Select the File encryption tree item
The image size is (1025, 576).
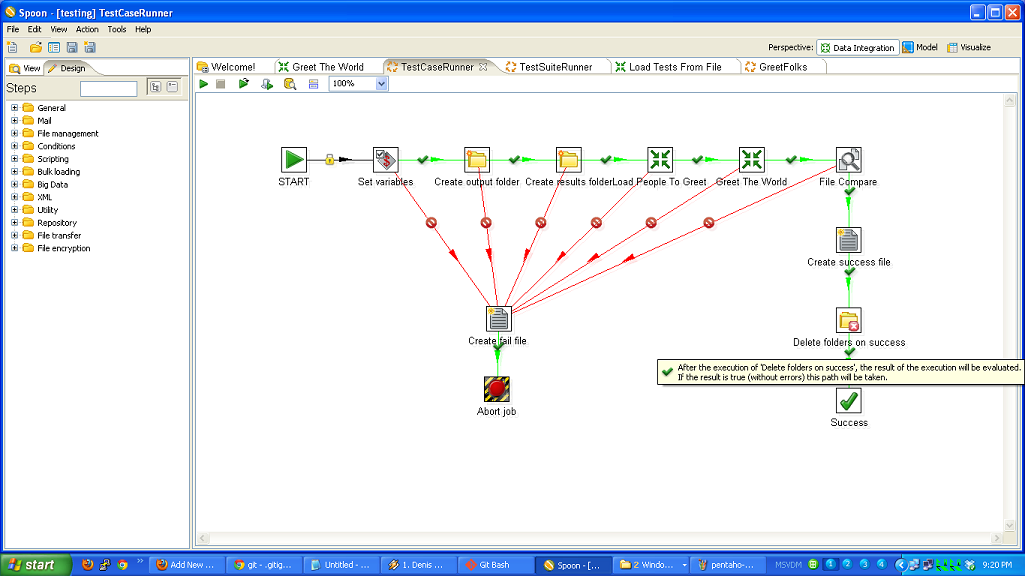pos(63,248)
